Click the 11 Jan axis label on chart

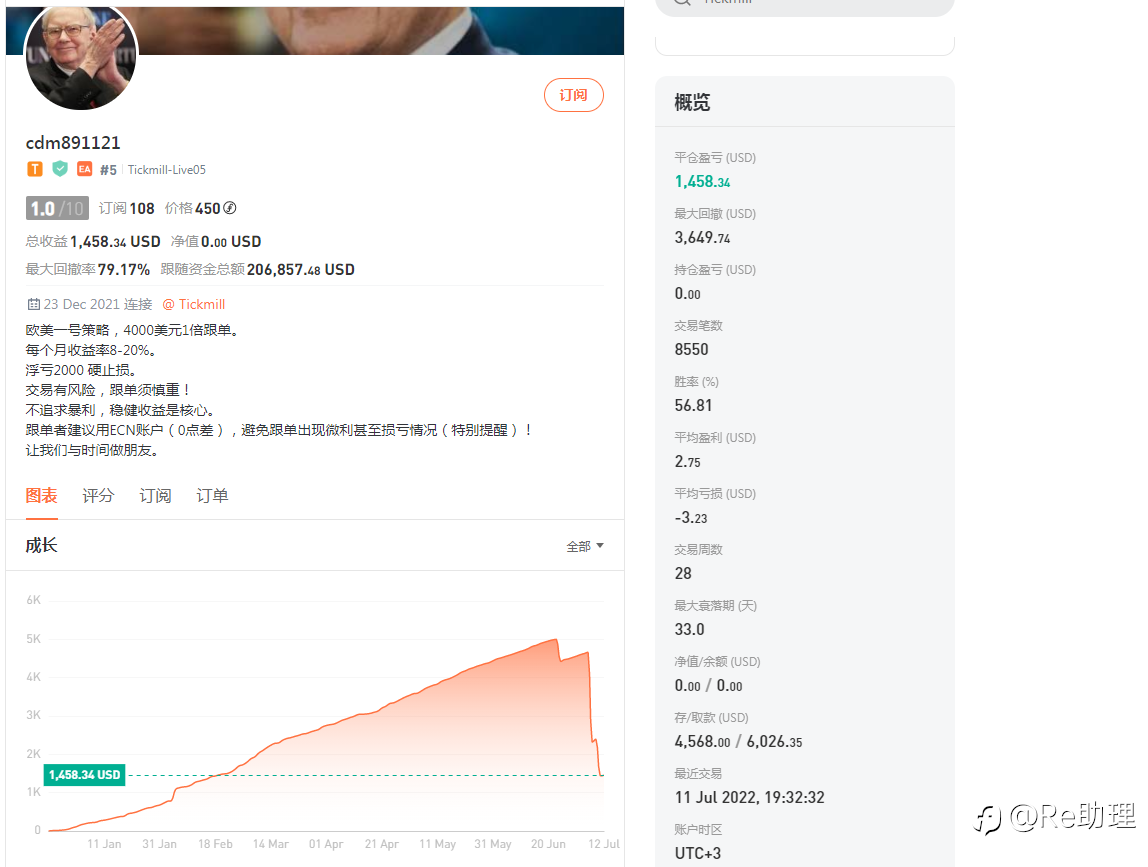[x=104, y=844]
